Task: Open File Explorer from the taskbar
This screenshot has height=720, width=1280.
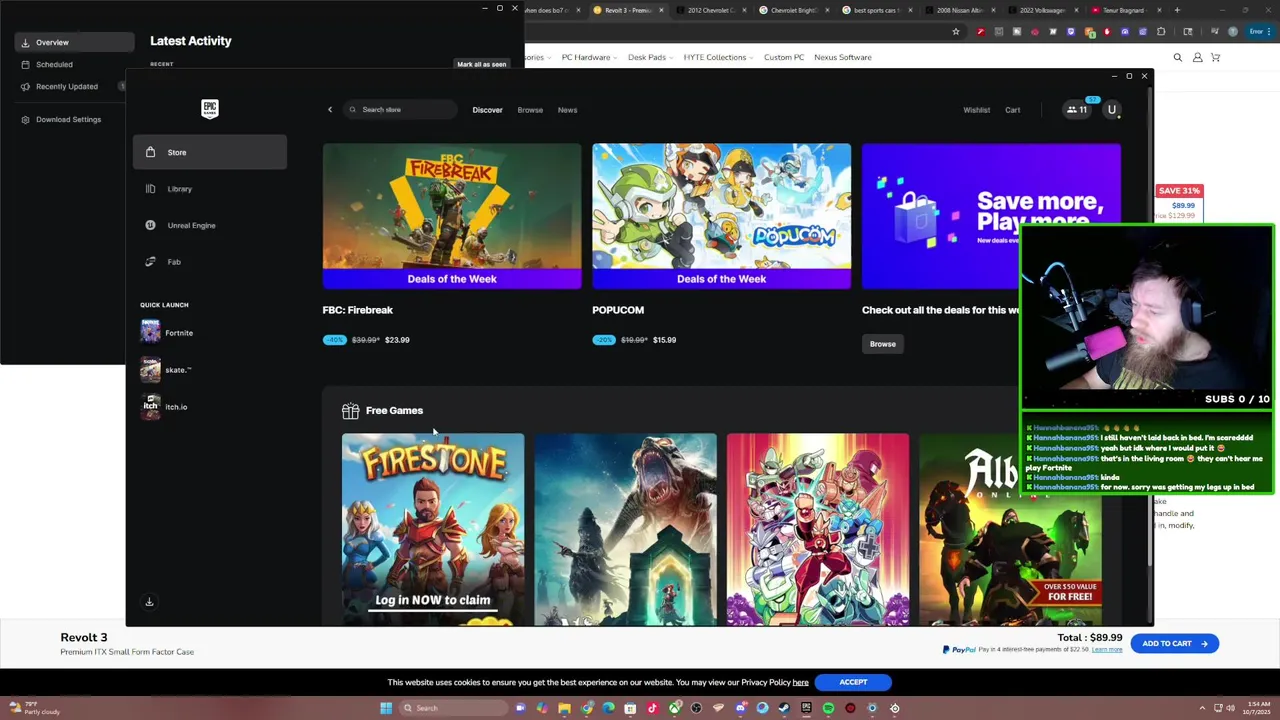Action: pos(564,708)
